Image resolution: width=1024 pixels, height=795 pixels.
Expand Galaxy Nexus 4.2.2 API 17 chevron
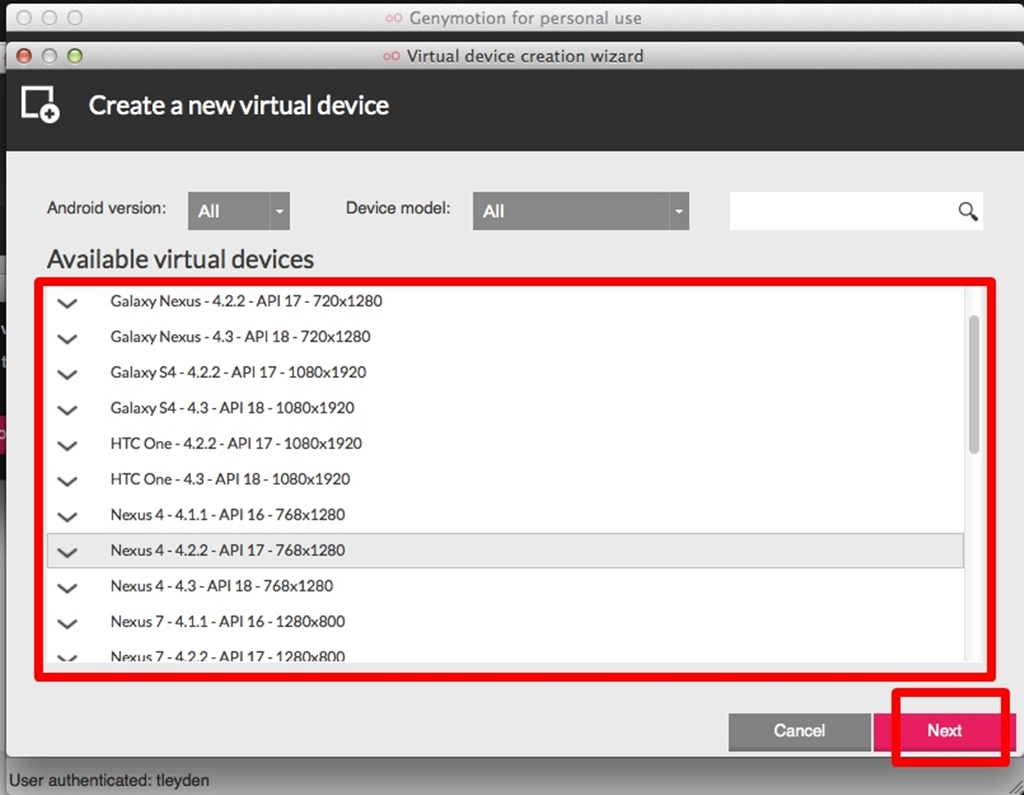(67, 302)
